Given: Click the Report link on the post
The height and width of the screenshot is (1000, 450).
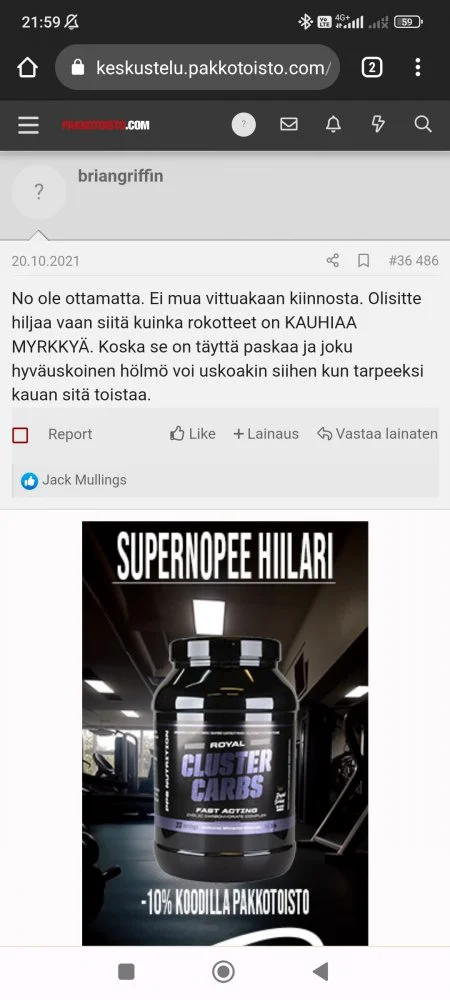Looking at the screenshot, I should click(x=70, y=434).
